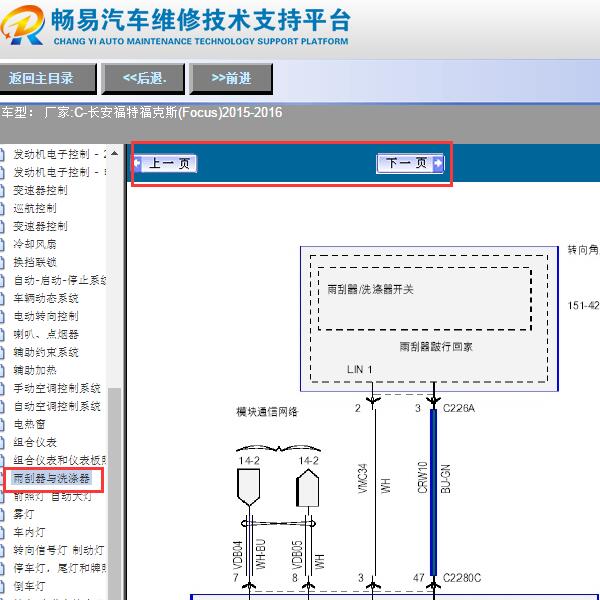Click document icon beside 雾灯
This screenshot has height=600, width=600.
click(x=2, y=514)
